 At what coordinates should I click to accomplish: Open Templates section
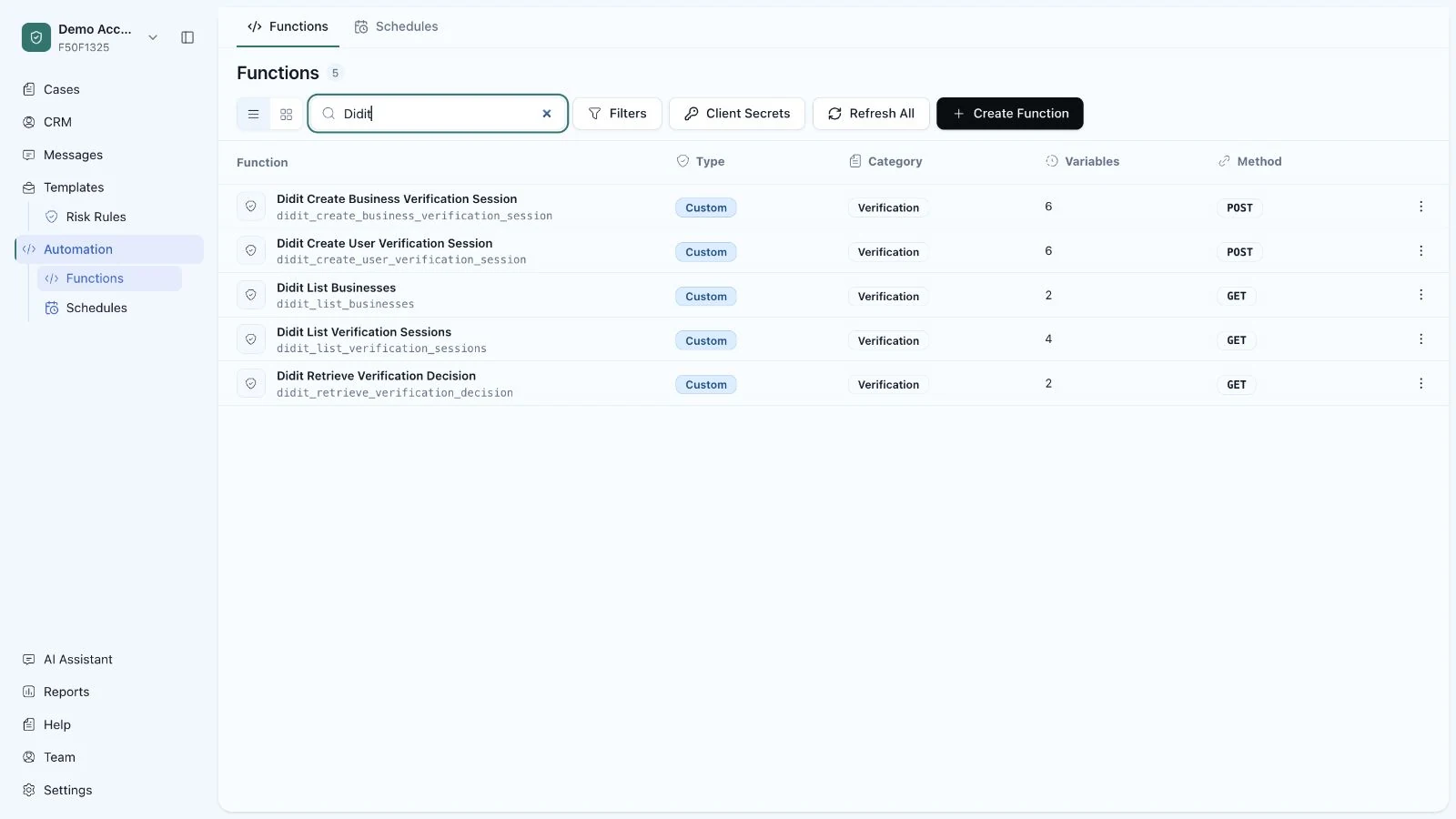[x=74, y=187]
